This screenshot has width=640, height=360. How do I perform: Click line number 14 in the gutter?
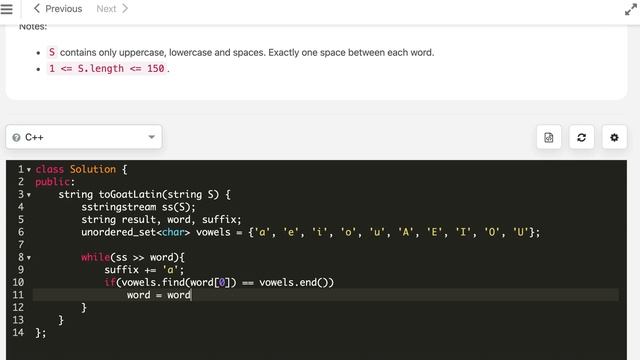[18, 332]
